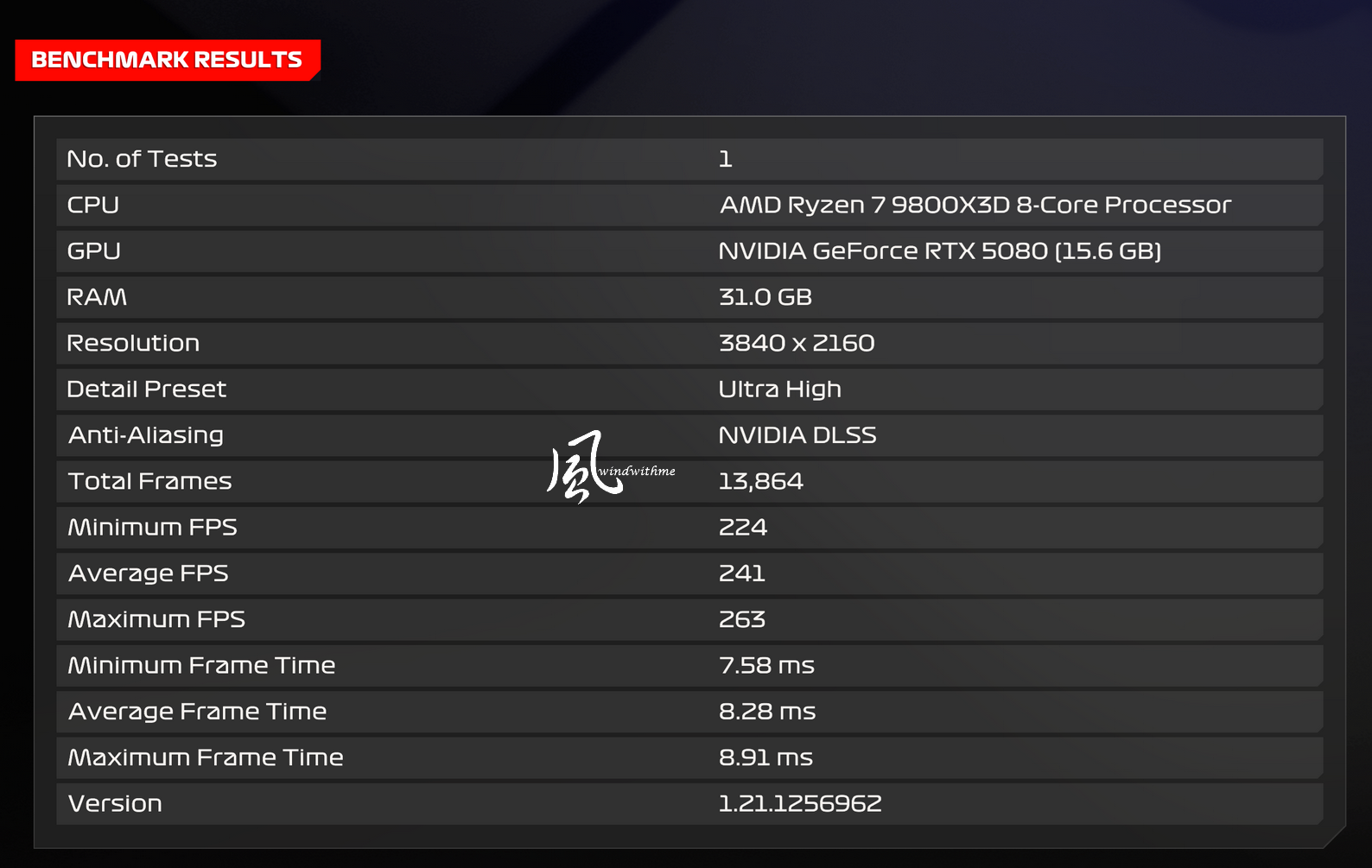Click the BENCHMARK RESULTS header label

click(167, 60)
